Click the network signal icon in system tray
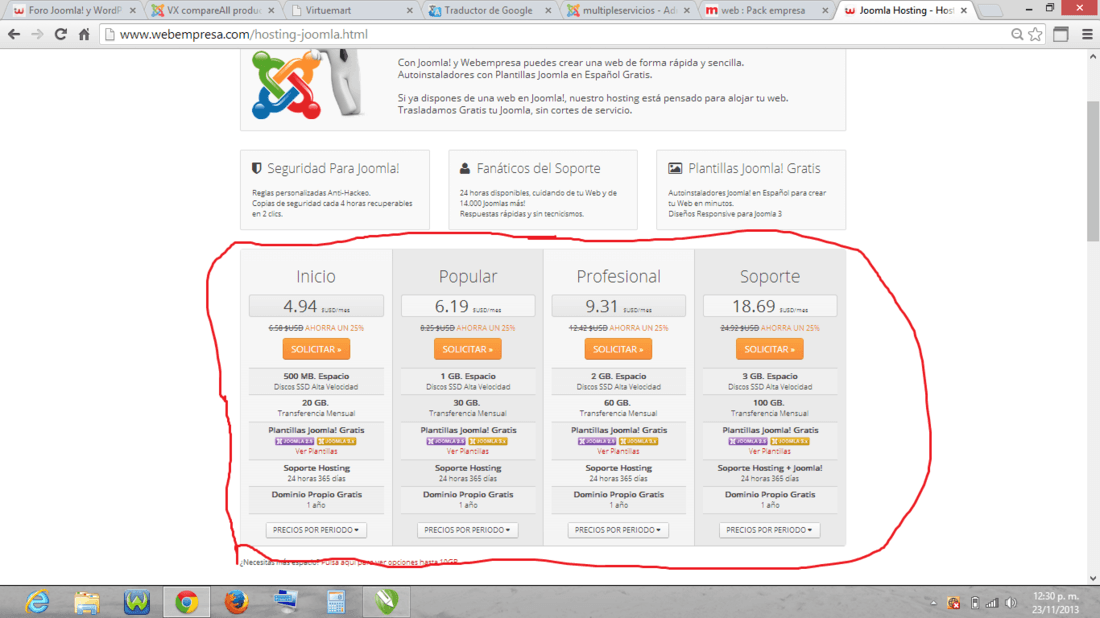Image resolution: width=1100 pixels, height=618 pixels. (991, 603)
